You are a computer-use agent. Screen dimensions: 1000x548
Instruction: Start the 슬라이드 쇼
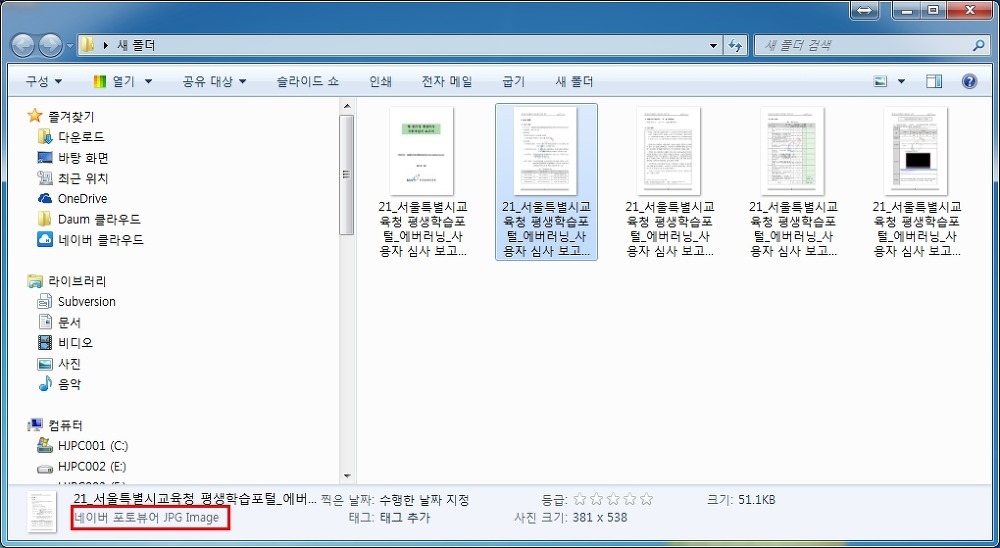tap(307, 82)
